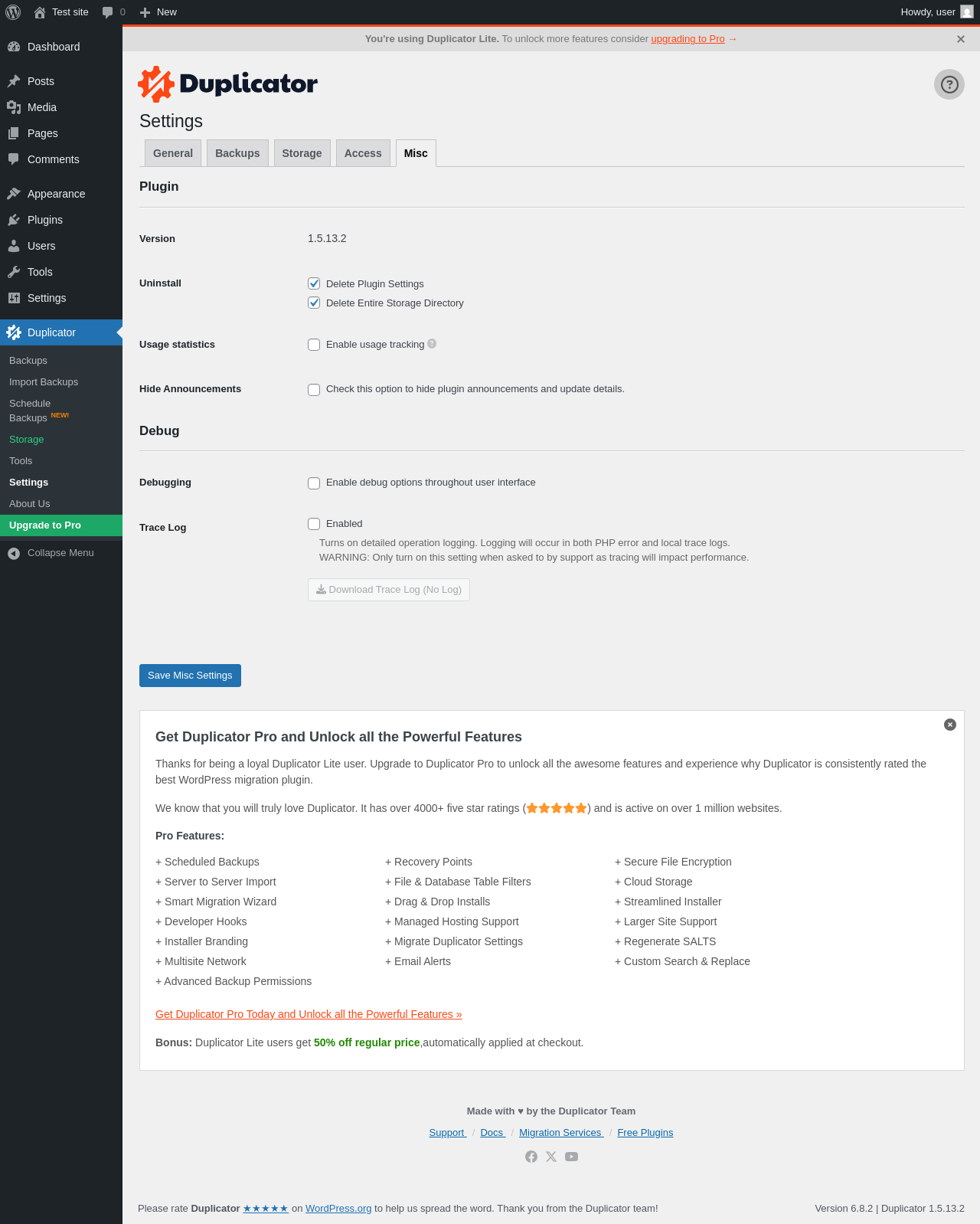Click the Posts pushpin icon
980x1224 pixels.
coord(14,81)
